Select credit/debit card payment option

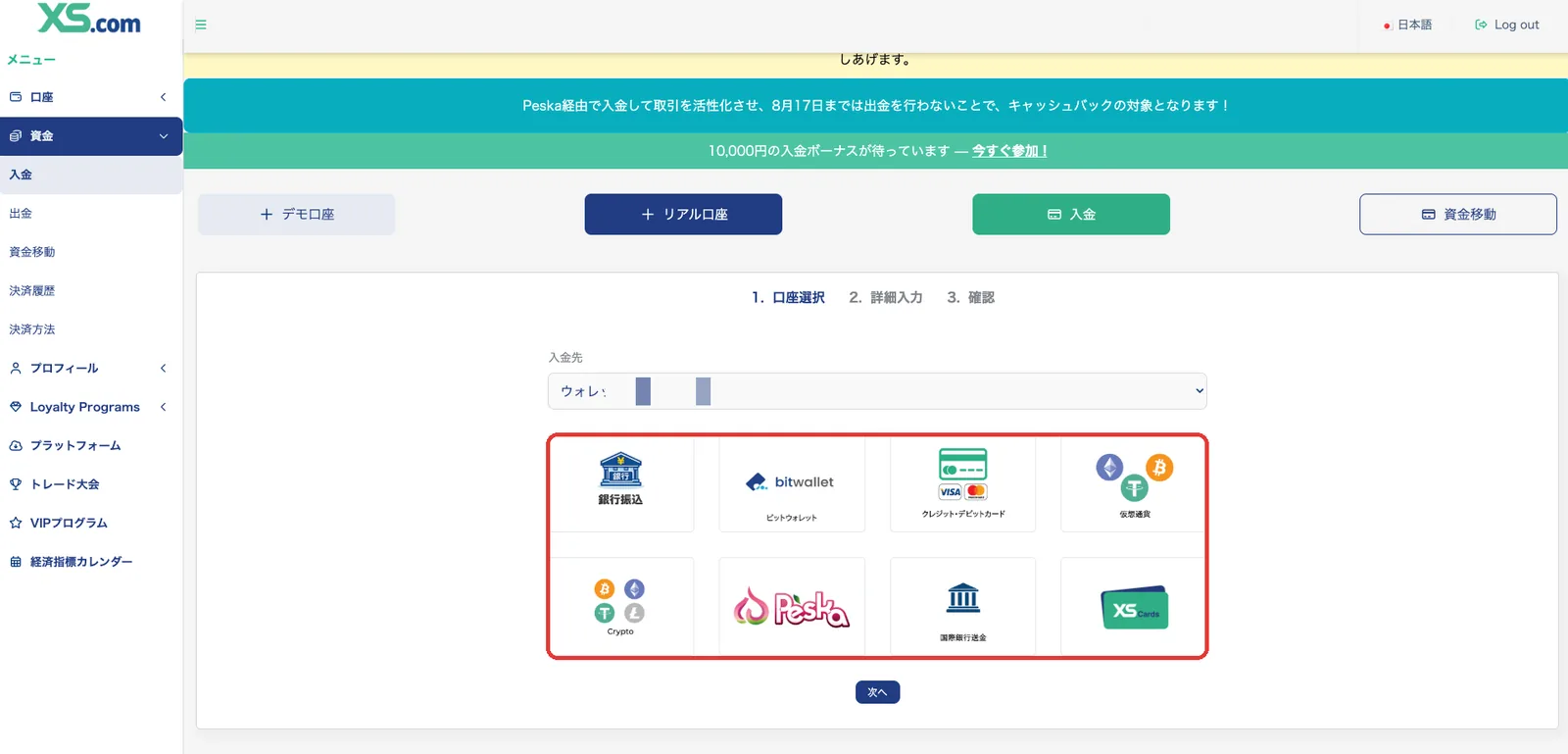click(x=962, y=484)
